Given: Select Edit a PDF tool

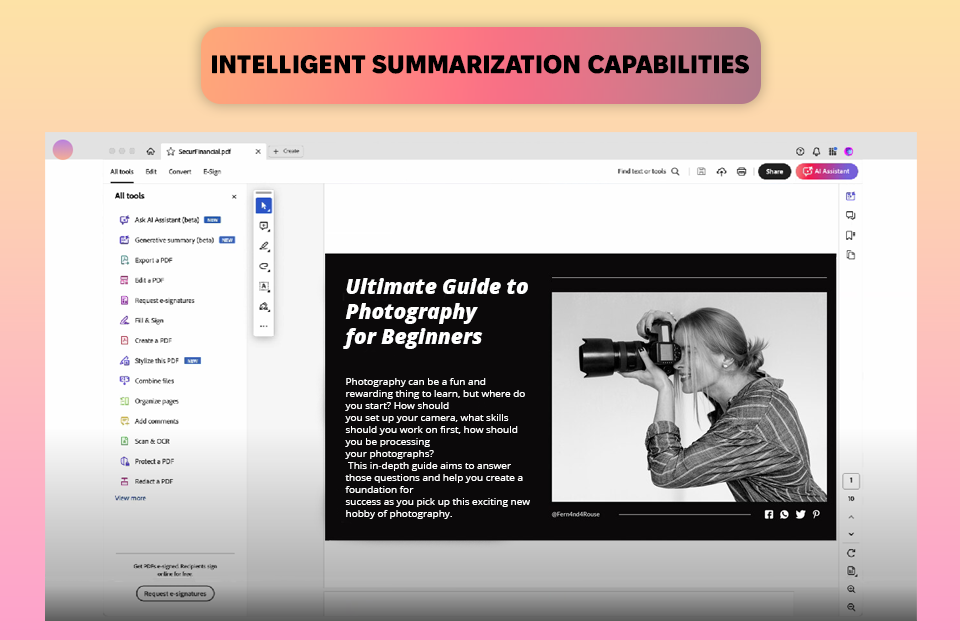Looking at the screenshot, I should point(142,280).
